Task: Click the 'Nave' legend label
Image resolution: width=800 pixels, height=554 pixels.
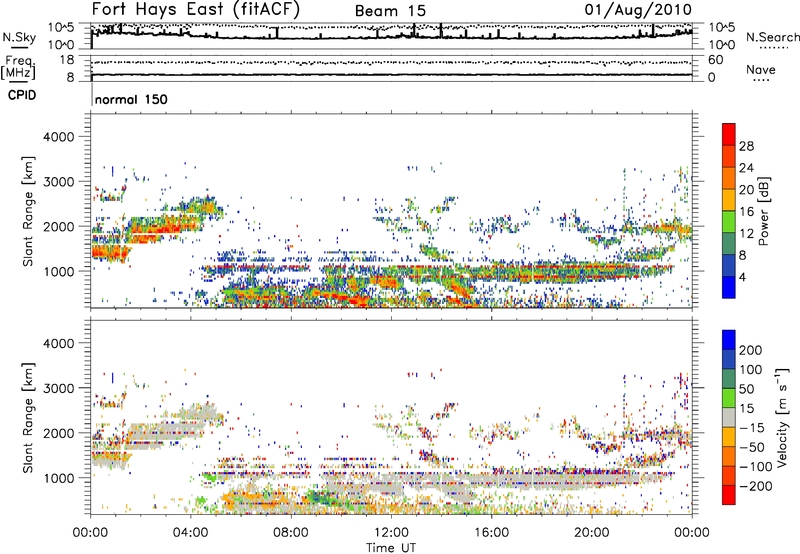Action: click(760, 69)
